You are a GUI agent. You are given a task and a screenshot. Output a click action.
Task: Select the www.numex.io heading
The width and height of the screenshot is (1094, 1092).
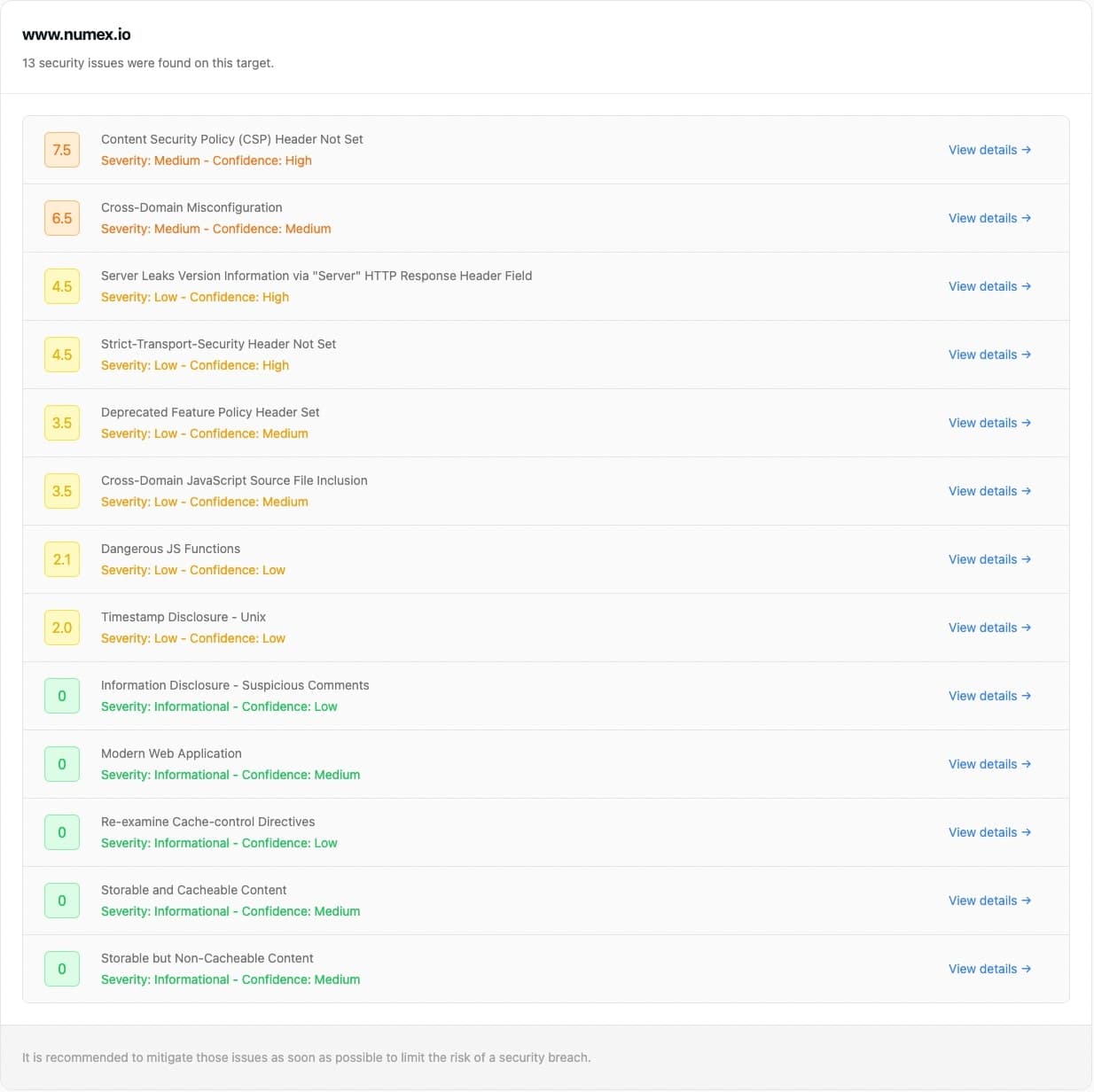click(x=76, y=35)
